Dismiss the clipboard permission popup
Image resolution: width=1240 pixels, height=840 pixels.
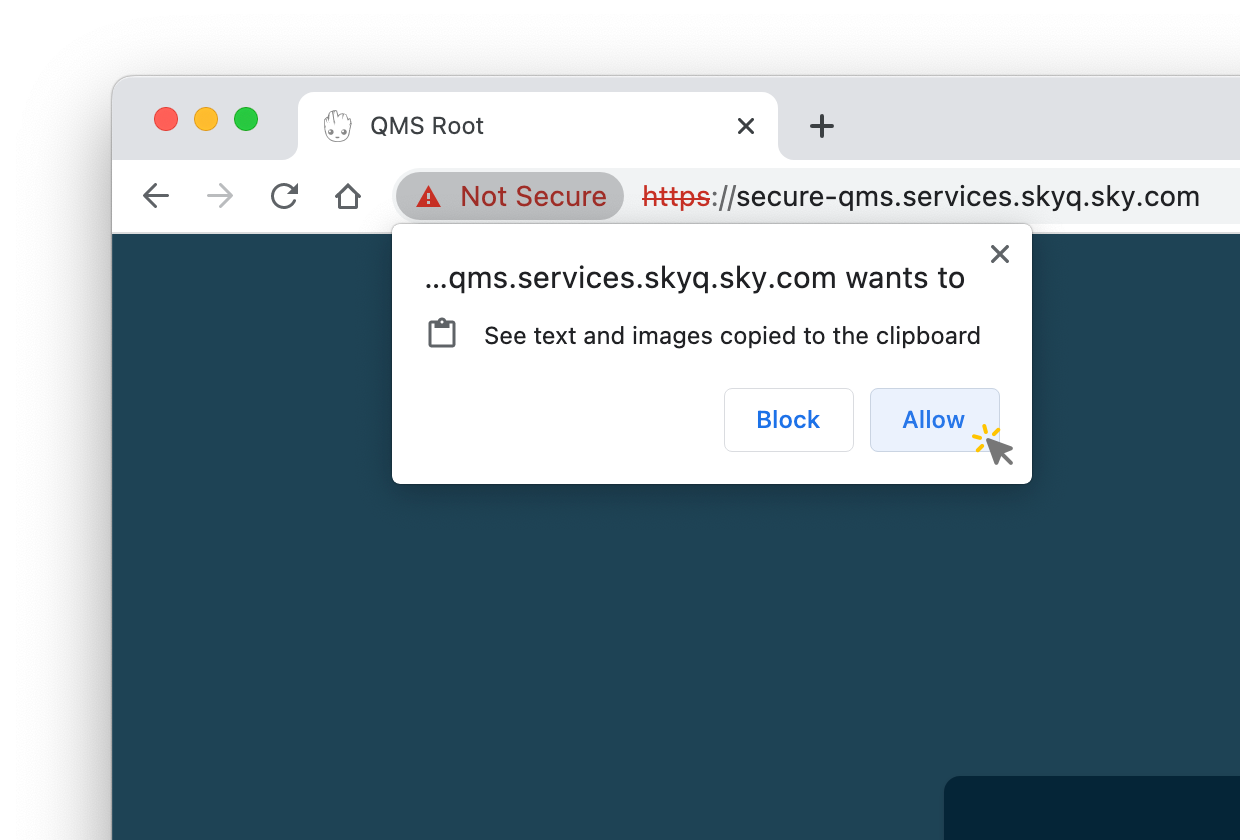pos(999,254)
